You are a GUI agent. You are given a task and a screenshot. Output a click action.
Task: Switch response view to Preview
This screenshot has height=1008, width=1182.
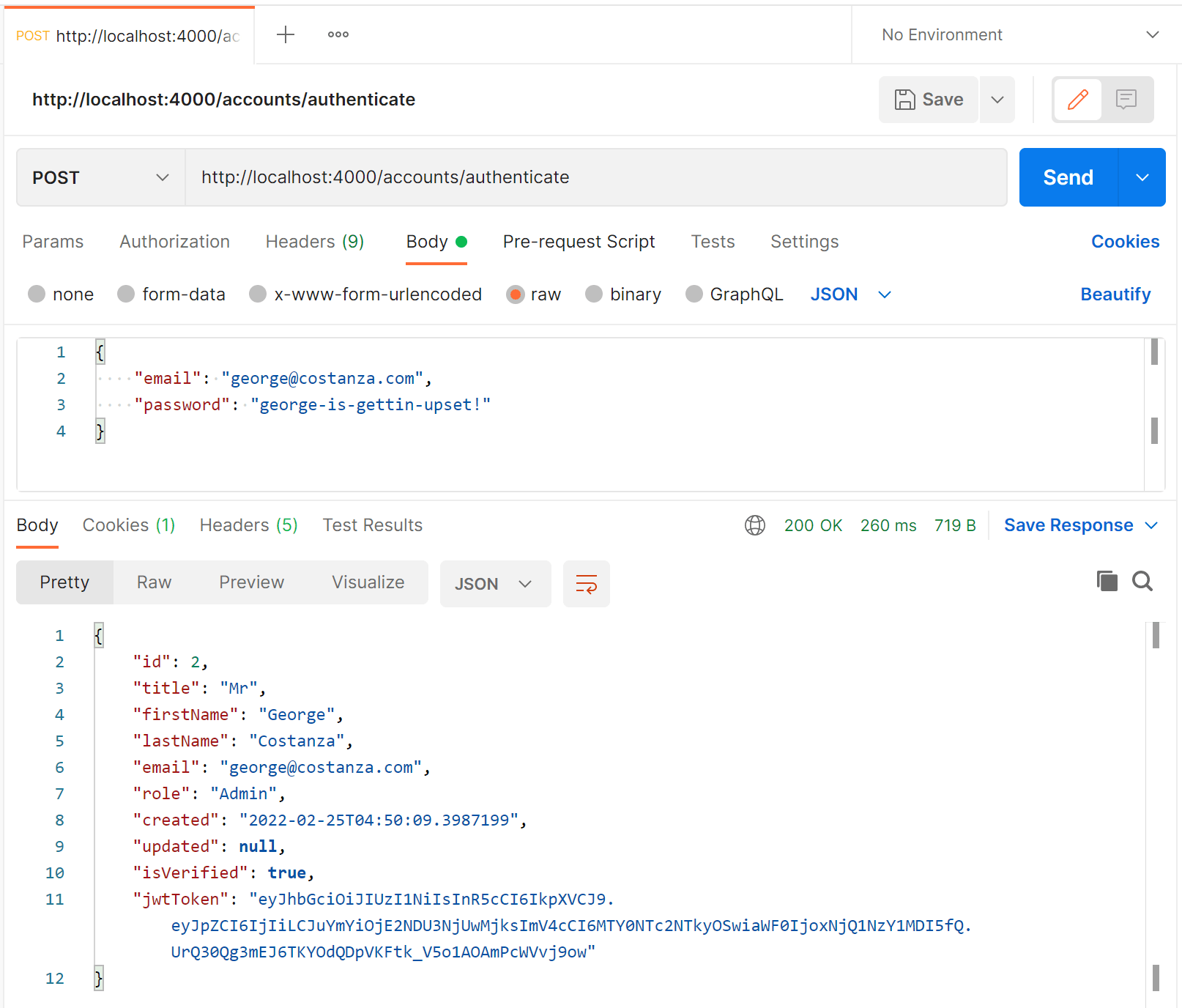[x=252, y=582]
